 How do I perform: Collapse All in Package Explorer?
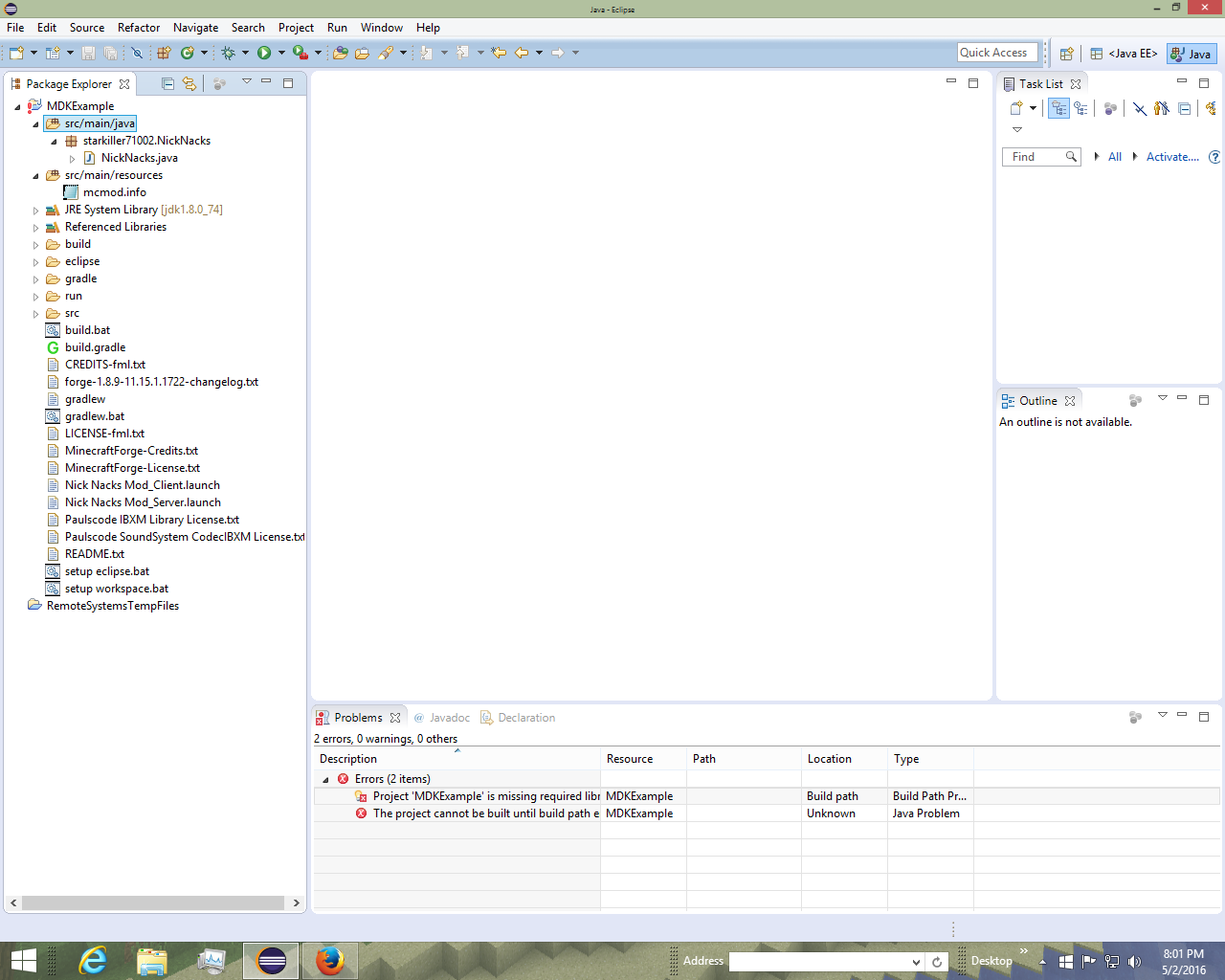167,83
